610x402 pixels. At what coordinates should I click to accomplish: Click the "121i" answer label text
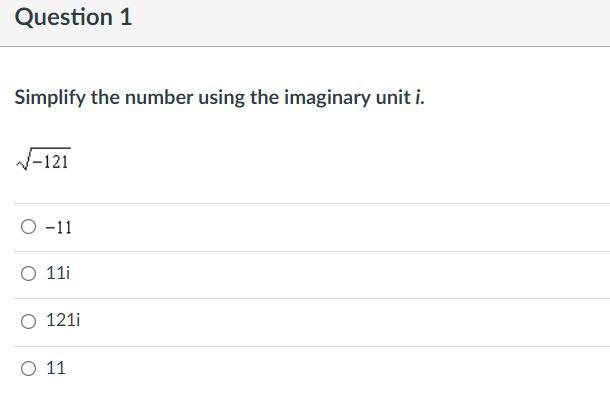click(63, 321)
